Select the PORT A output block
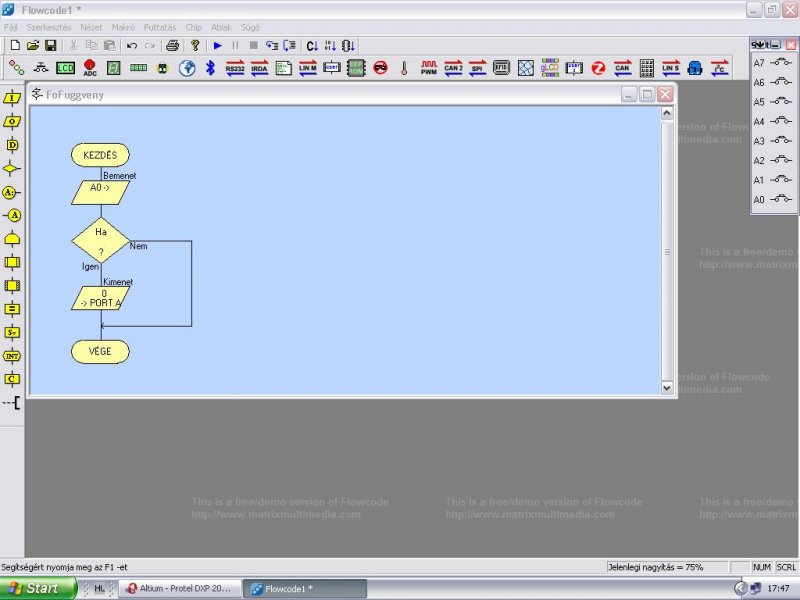 [x=101, y=298]
